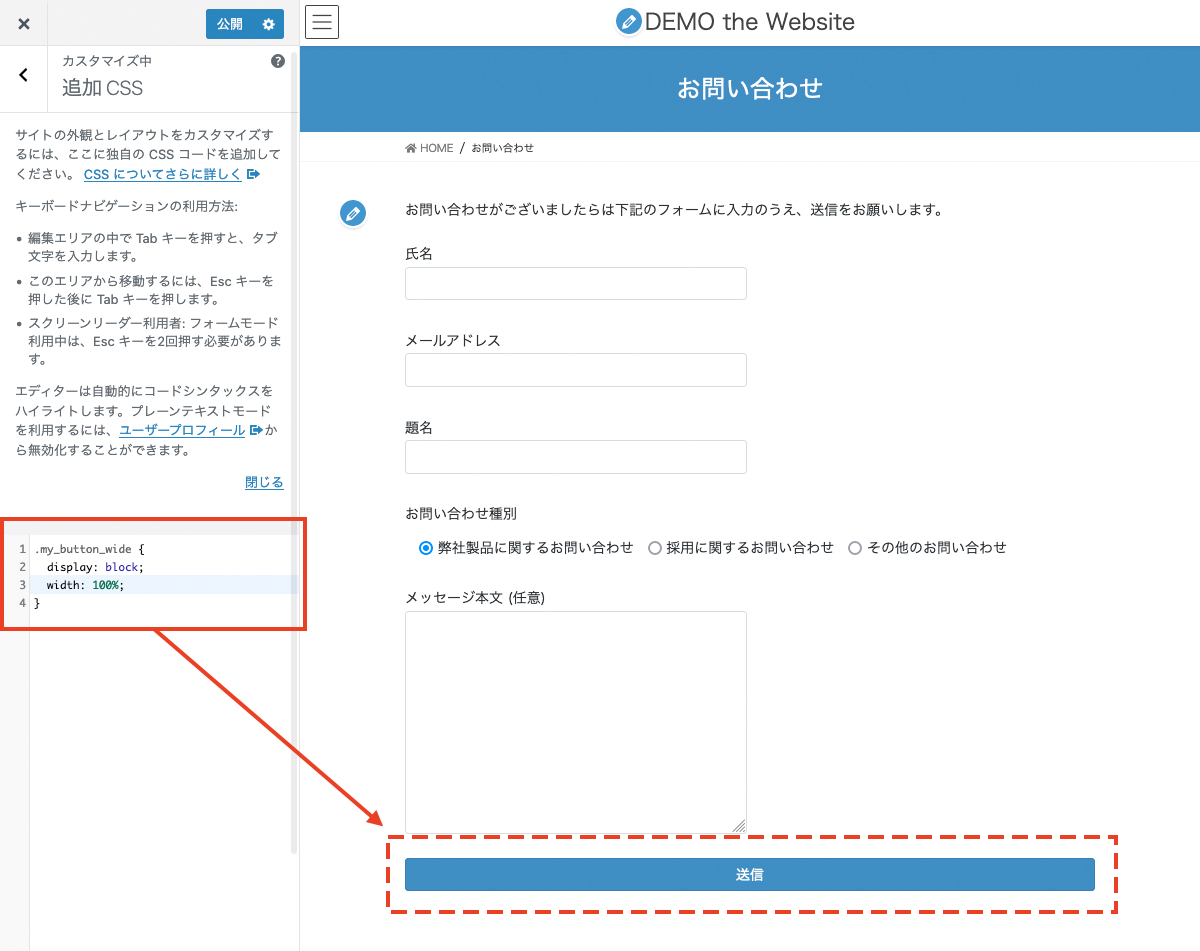
Task: Open help via the question mark icon
Action: tap(277, 60)
